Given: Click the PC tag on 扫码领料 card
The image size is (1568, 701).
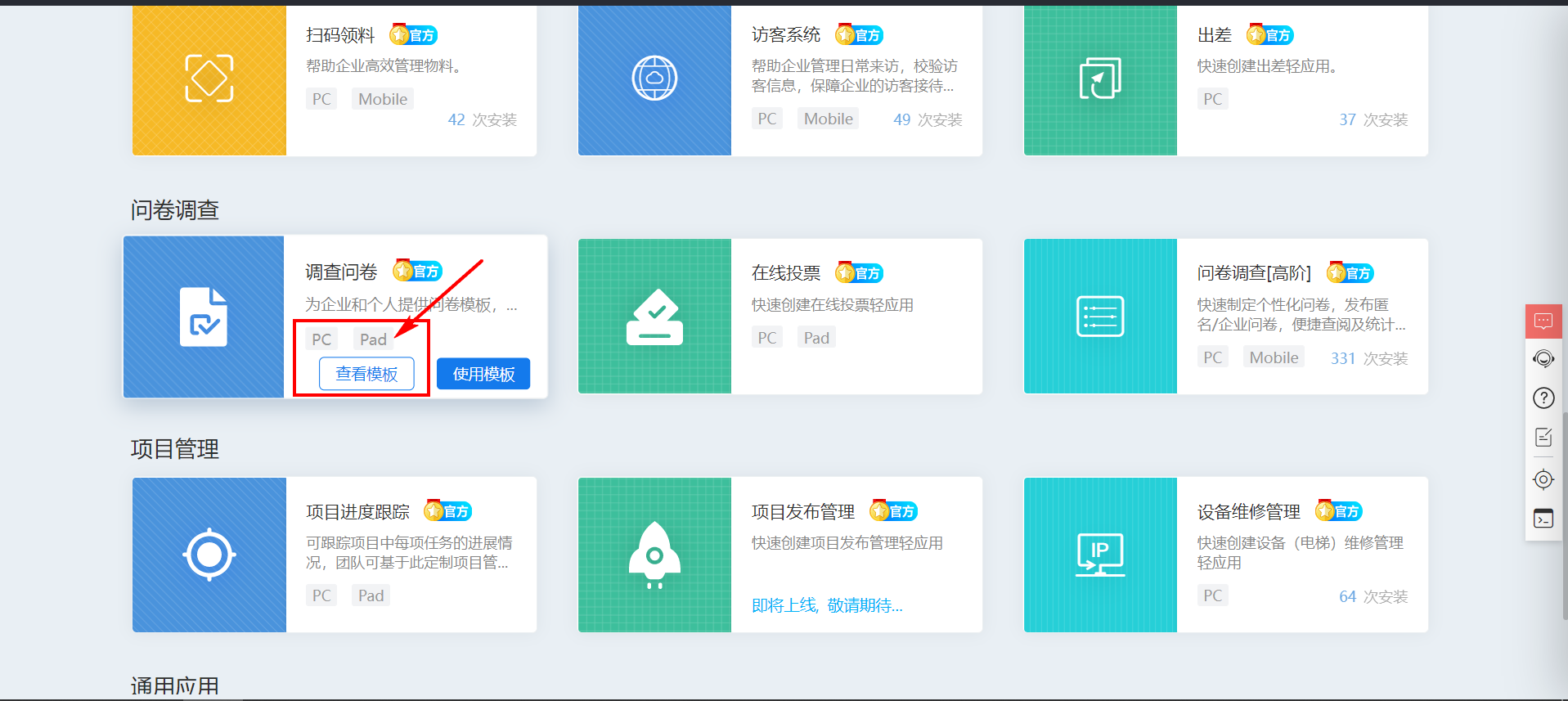Looking at the screenshot, I should (x=321, y=99).
